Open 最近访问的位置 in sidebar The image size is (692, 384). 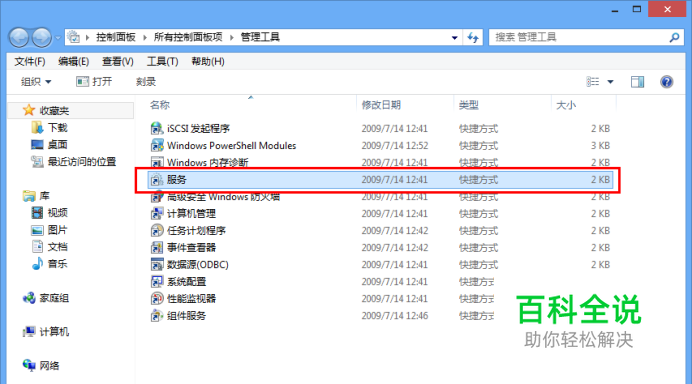click(82, 162)
